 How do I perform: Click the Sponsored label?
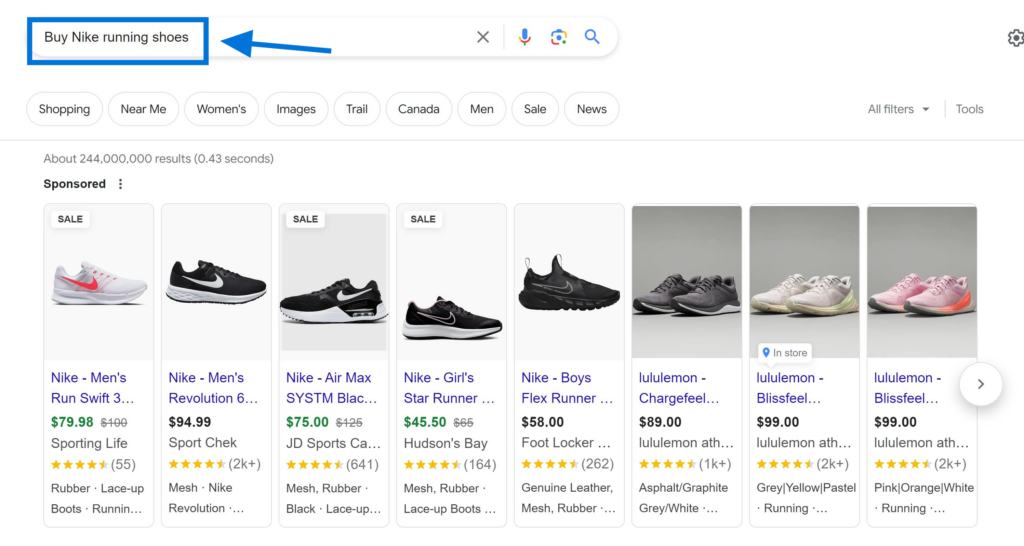(x=74, y=184)
